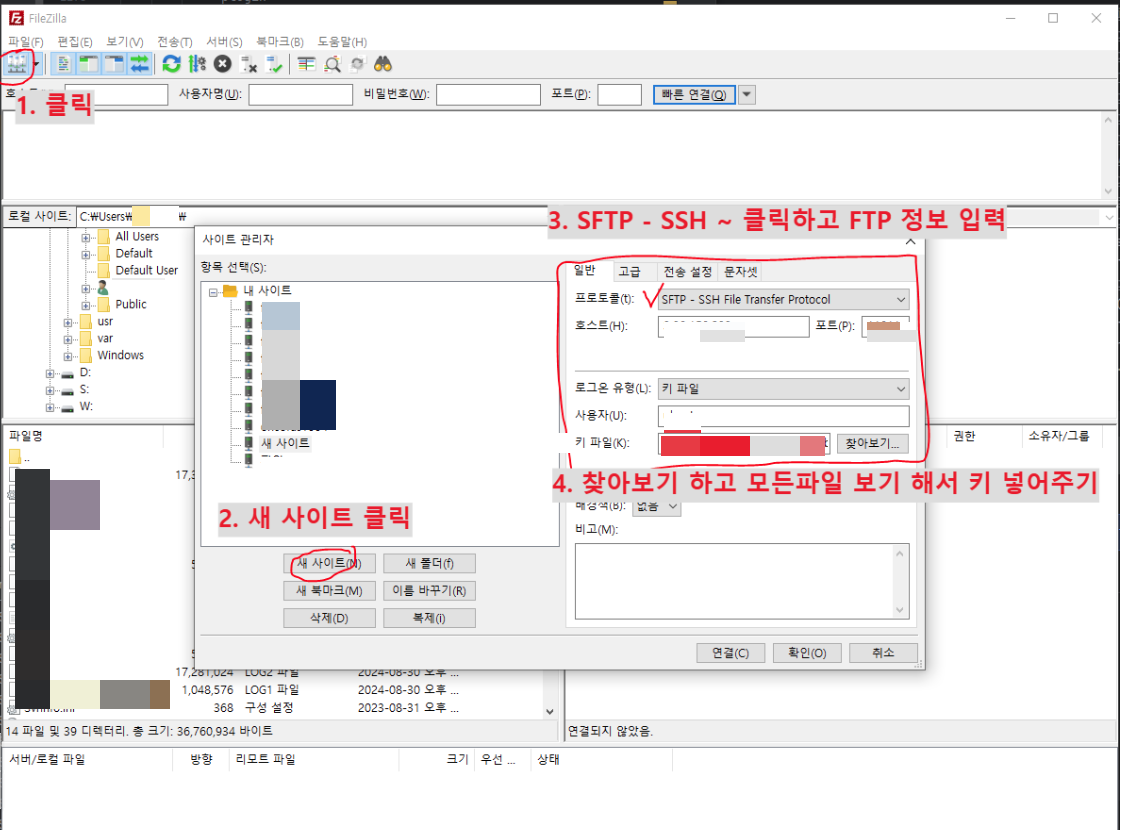Toggle transfer queue display icon
Screen dimensions: 1124x830
coord(140,65)
